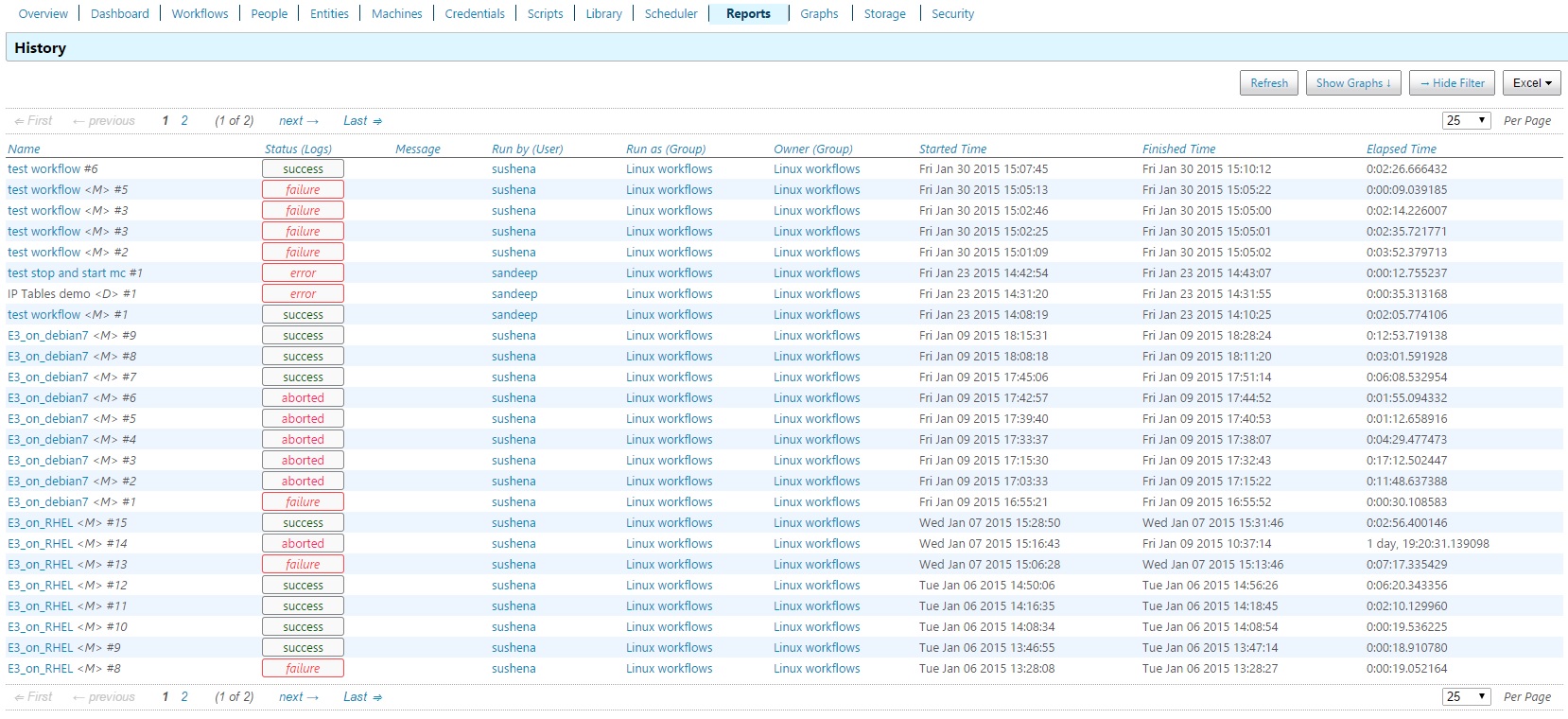1568x719 pixels.
Task: View failure log for test workflow <M> #5
Action: coord(303,189)
